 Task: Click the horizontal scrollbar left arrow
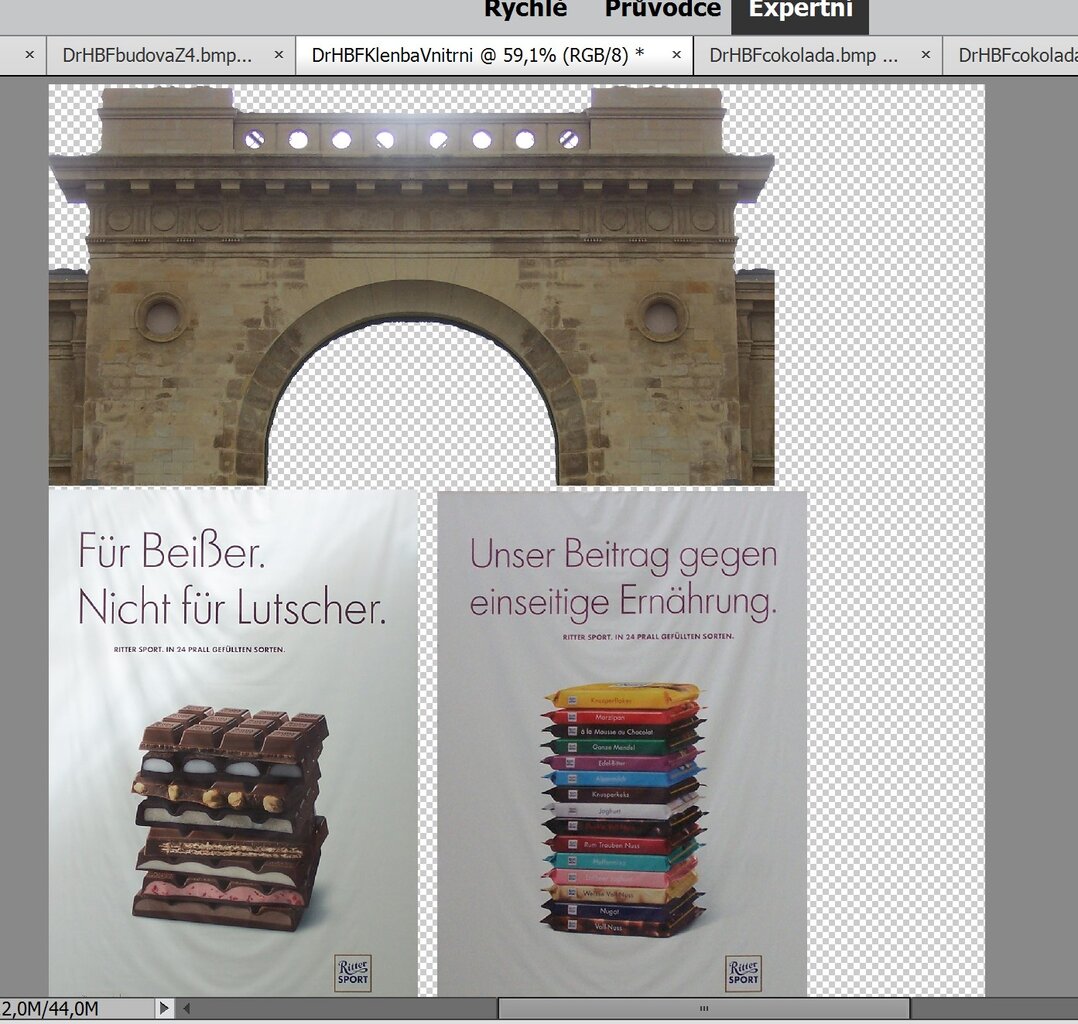(x=186, y=1008)
